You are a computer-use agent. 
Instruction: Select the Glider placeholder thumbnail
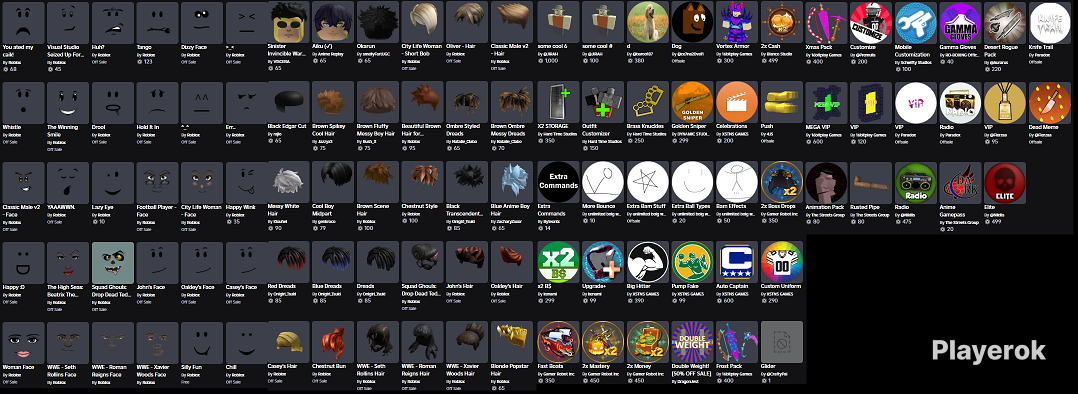[x=782, y=342]
